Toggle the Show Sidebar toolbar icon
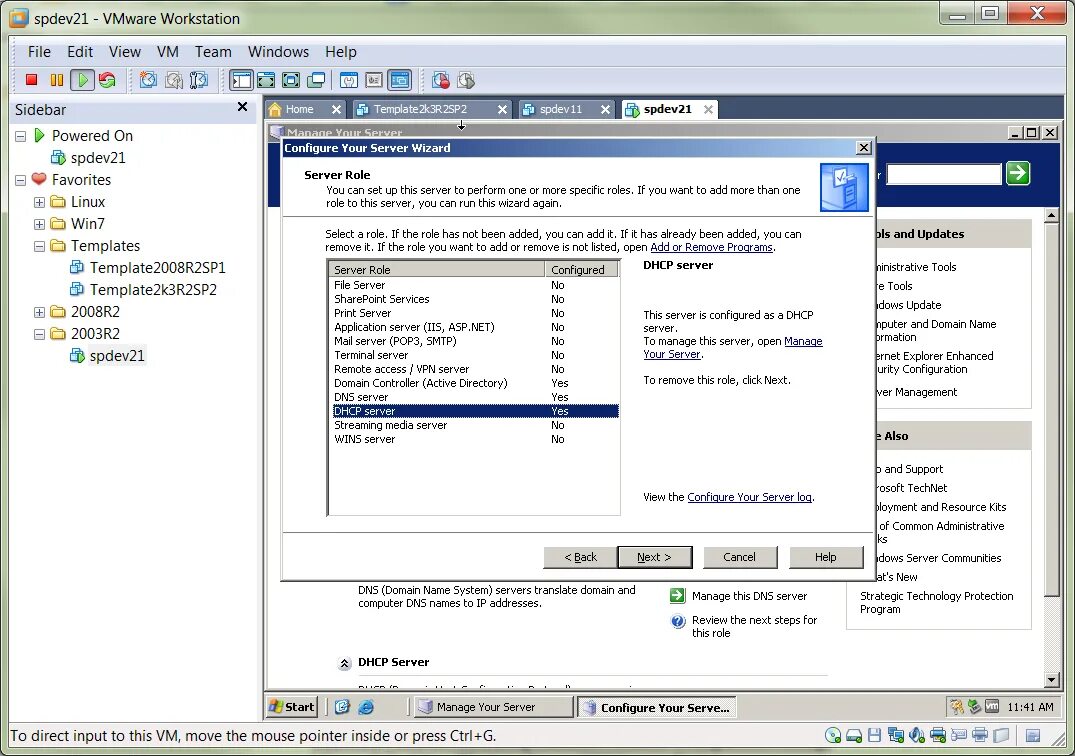This screenshot has height=756, width=1075. coord(241,80)
